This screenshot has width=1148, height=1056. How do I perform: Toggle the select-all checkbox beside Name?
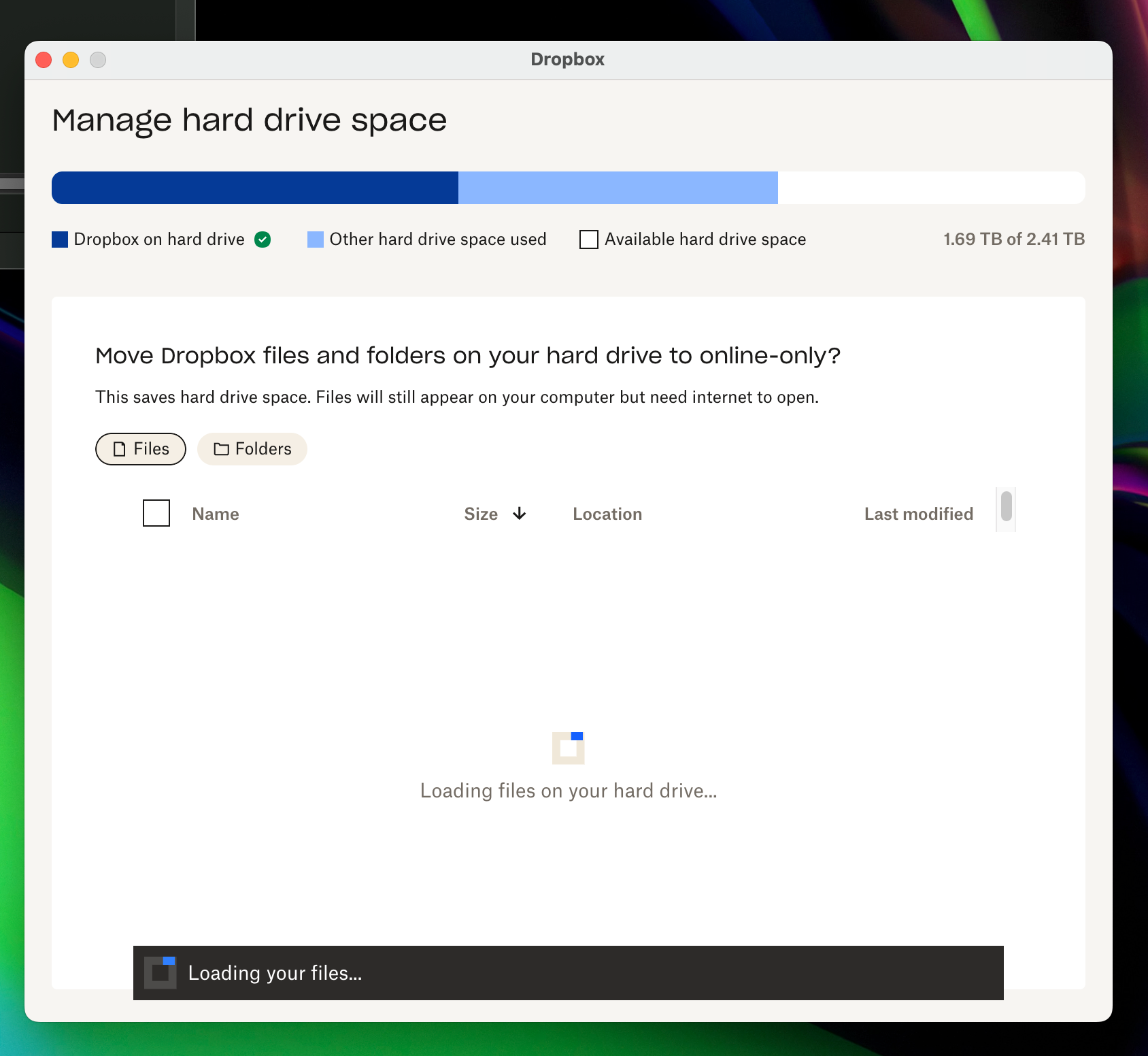(x=156, y=513)
